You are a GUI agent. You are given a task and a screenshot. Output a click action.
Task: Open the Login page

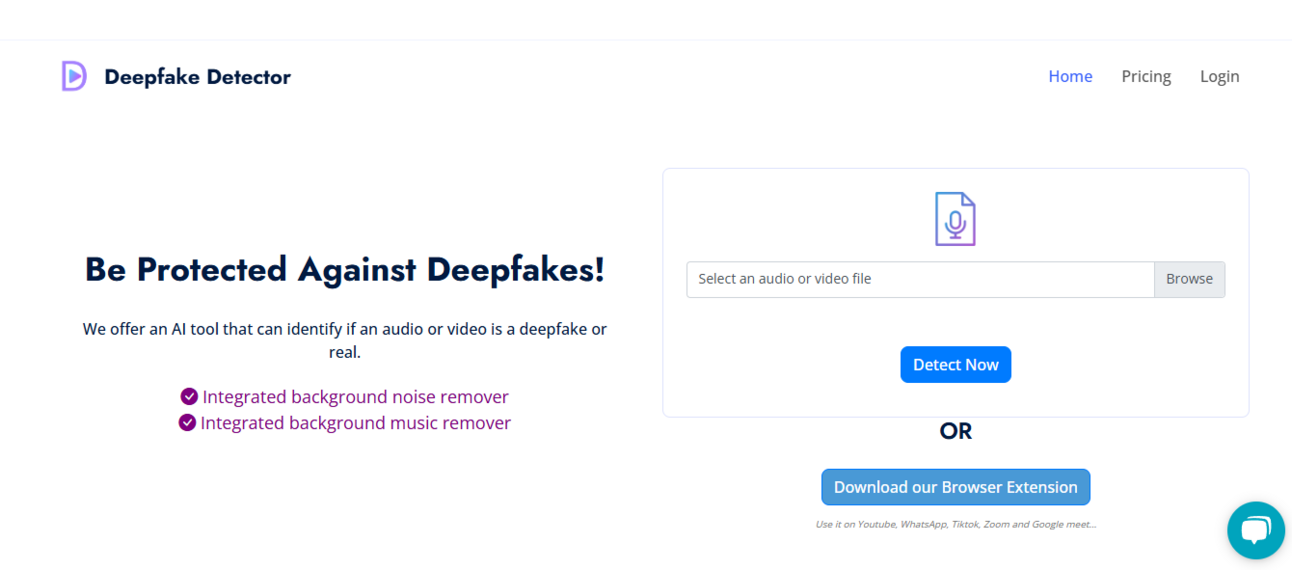click(x=1219, y=76)
